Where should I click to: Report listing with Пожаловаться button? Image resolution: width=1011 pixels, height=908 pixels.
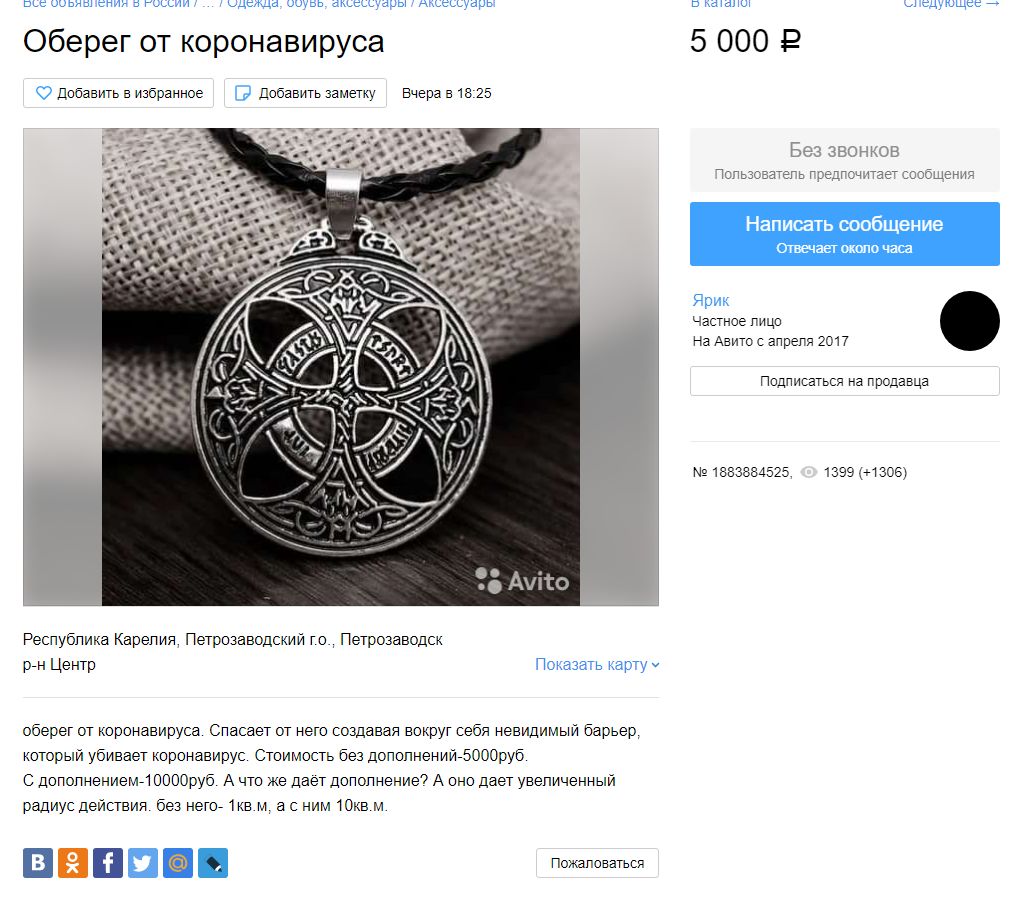[x=597, y=863]
